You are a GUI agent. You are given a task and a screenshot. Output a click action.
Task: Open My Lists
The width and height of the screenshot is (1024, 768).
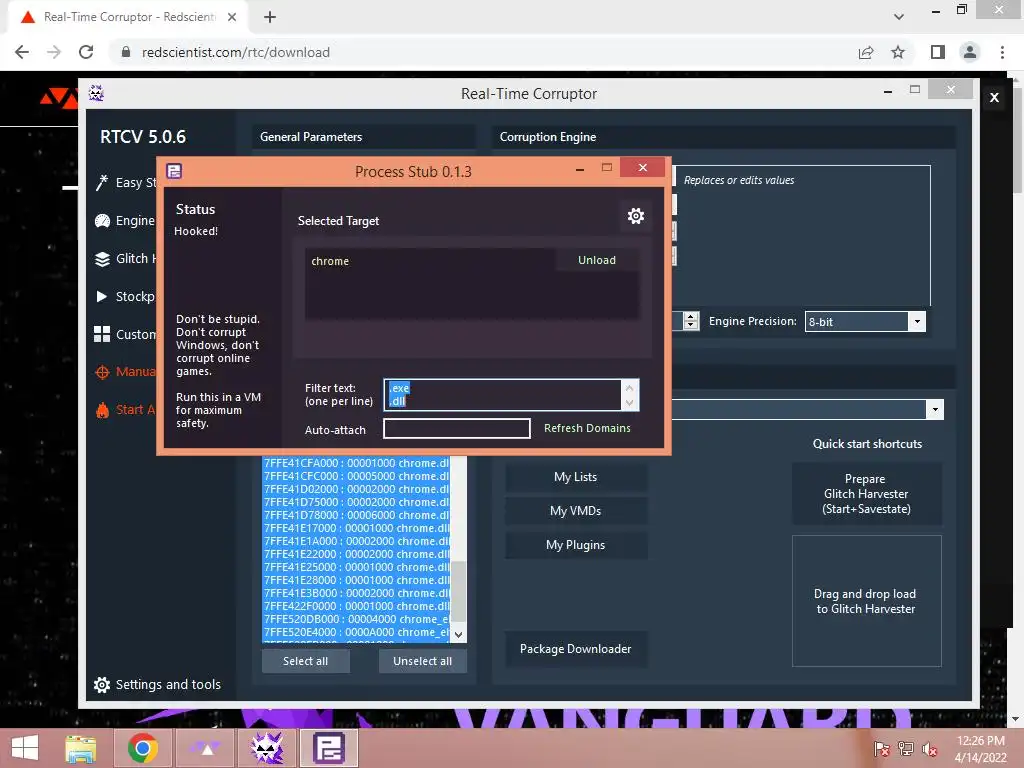coord(575,477)
